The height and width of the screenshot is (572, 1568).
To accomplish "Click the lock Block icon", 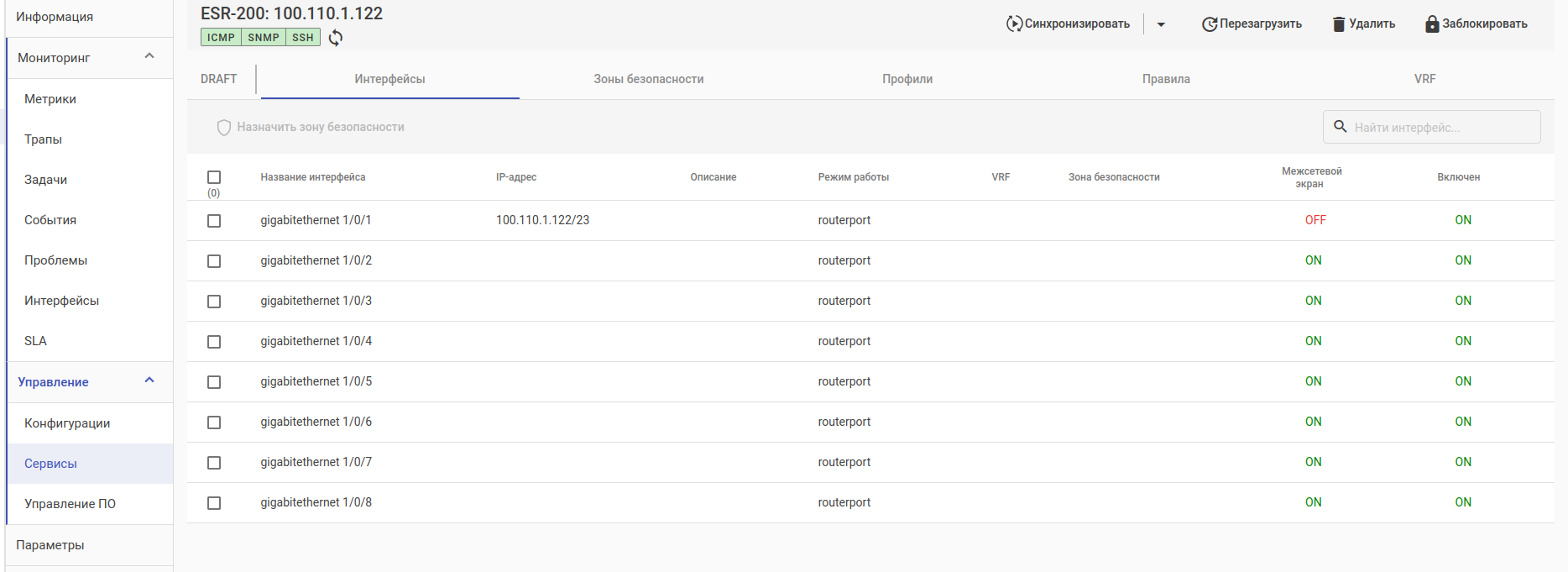I will pyautogui.click(x=1432, y=24).
